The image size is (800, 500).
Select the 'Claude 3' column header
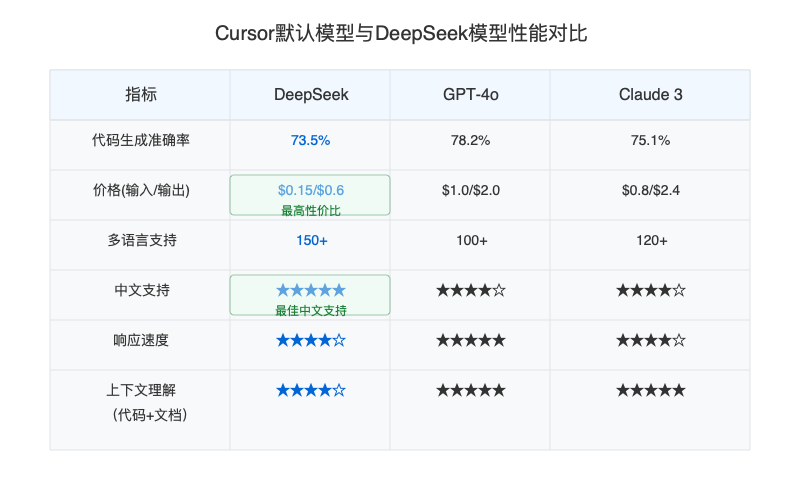click(x=650, y=94)
